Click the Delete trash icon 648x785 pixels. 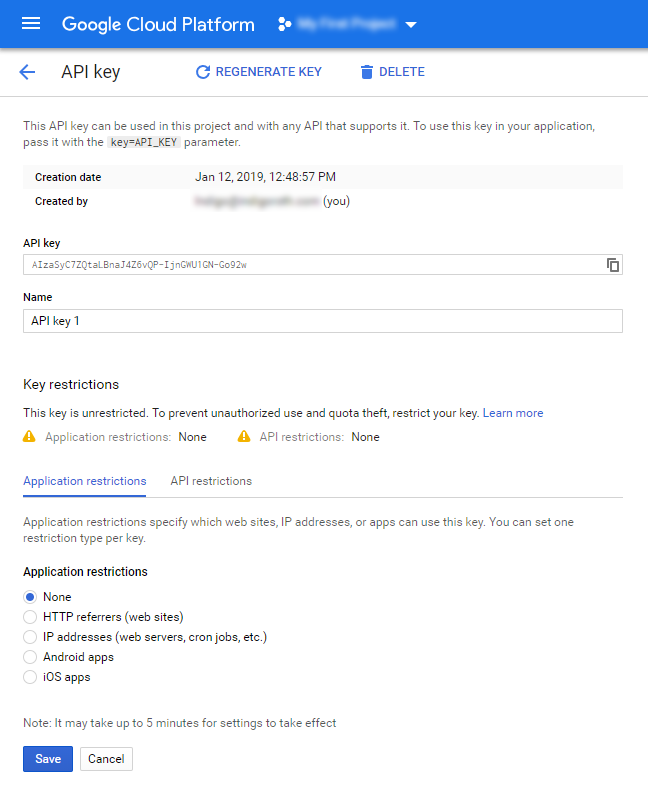(366, 72)
